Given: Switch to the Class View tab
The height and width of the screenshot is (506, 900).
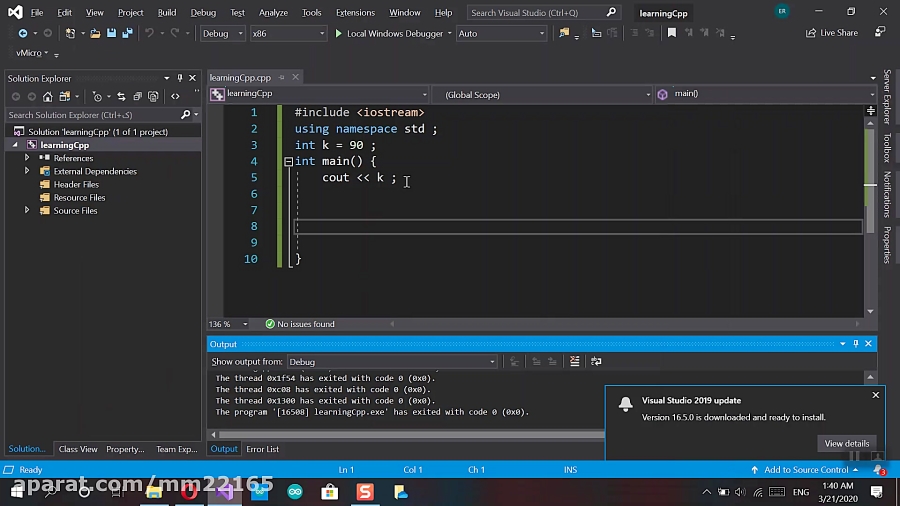Looking at the screenshot, I should 78,449.
